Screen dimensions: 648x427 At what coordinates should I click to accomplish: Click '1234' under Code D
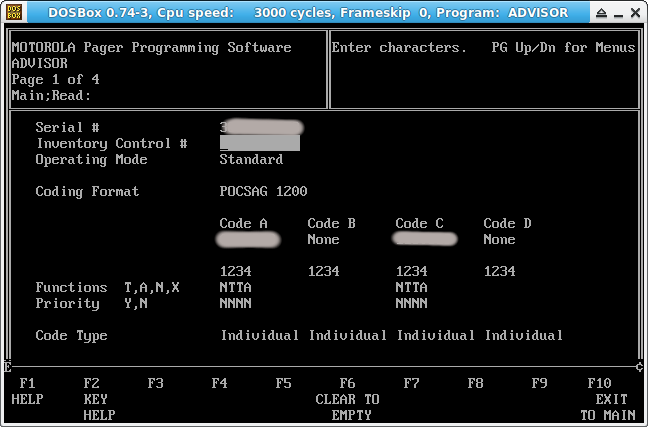(500, 272)
